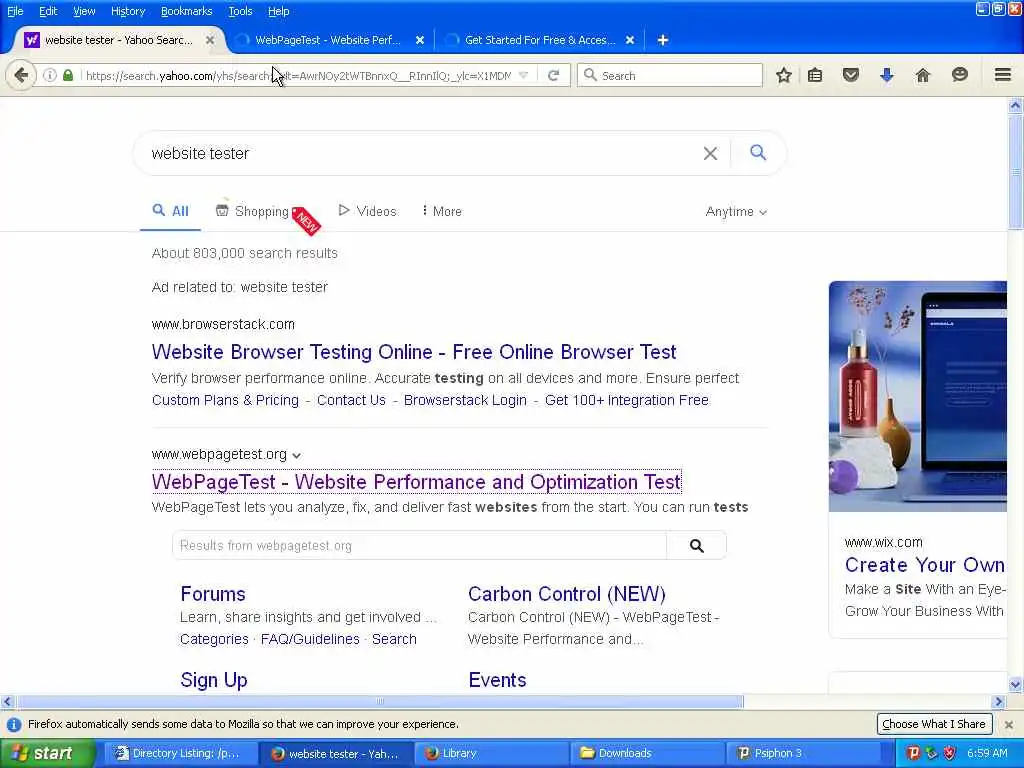Clear the Yahoo search query with X
This screenshot has width=1024, height=768.
coord(710,153)
